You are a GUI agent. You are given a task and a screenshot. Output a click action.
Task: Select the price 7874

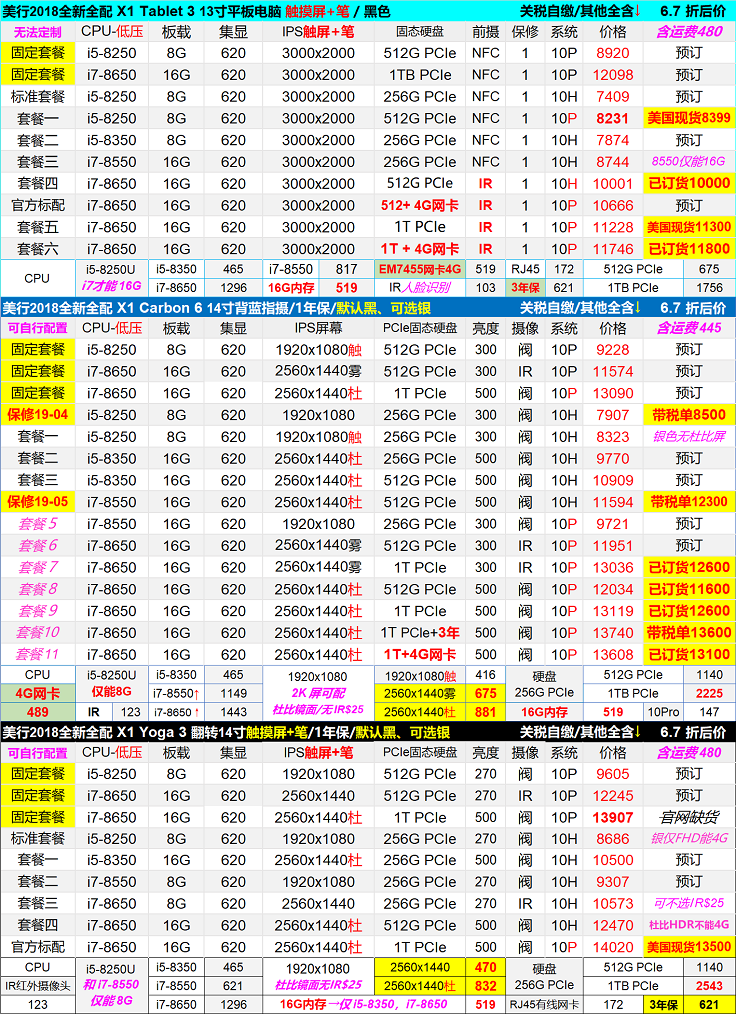[x=612, y=140]
